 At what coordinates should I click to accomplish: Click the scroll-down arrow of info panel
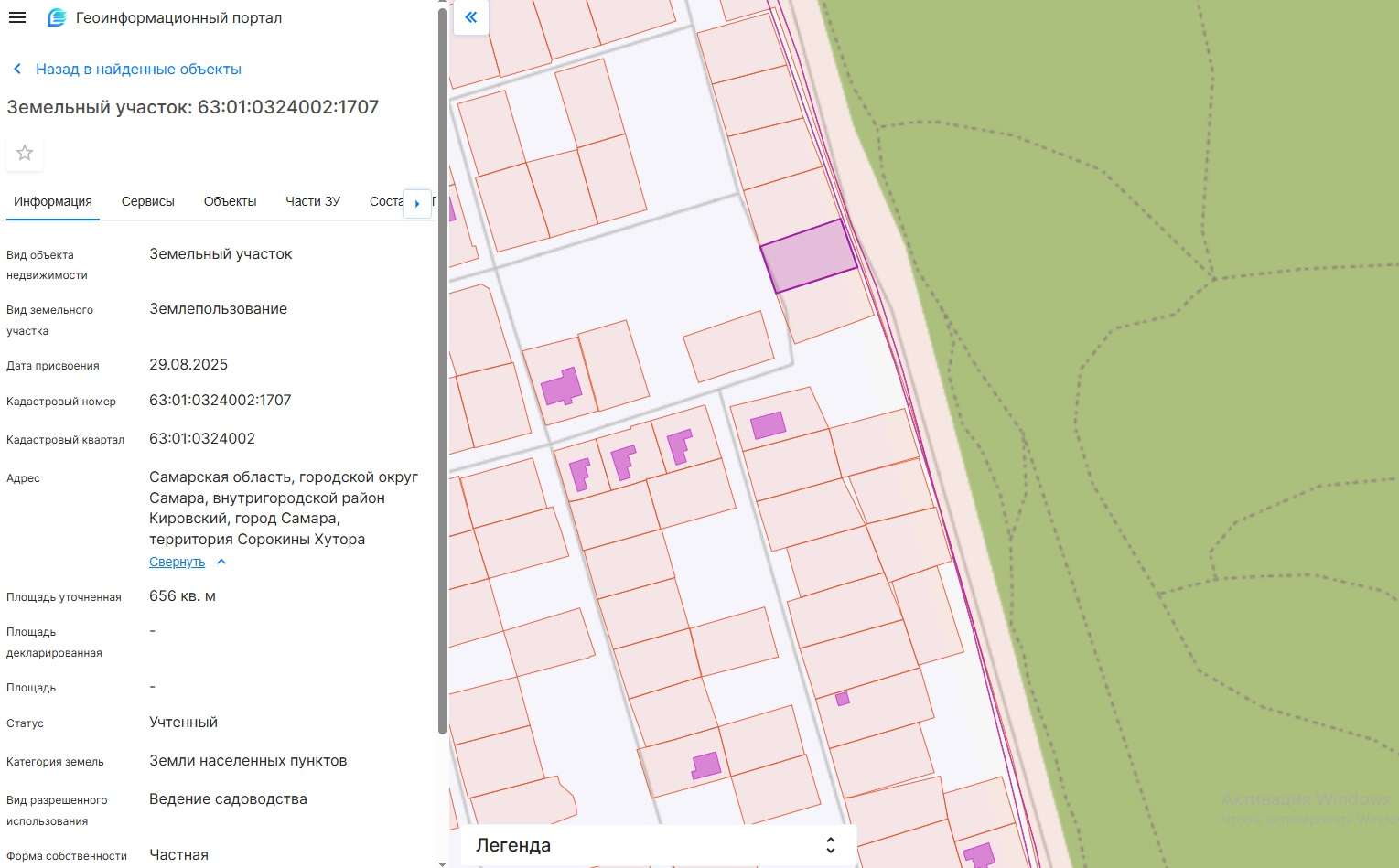pos(443,863)
